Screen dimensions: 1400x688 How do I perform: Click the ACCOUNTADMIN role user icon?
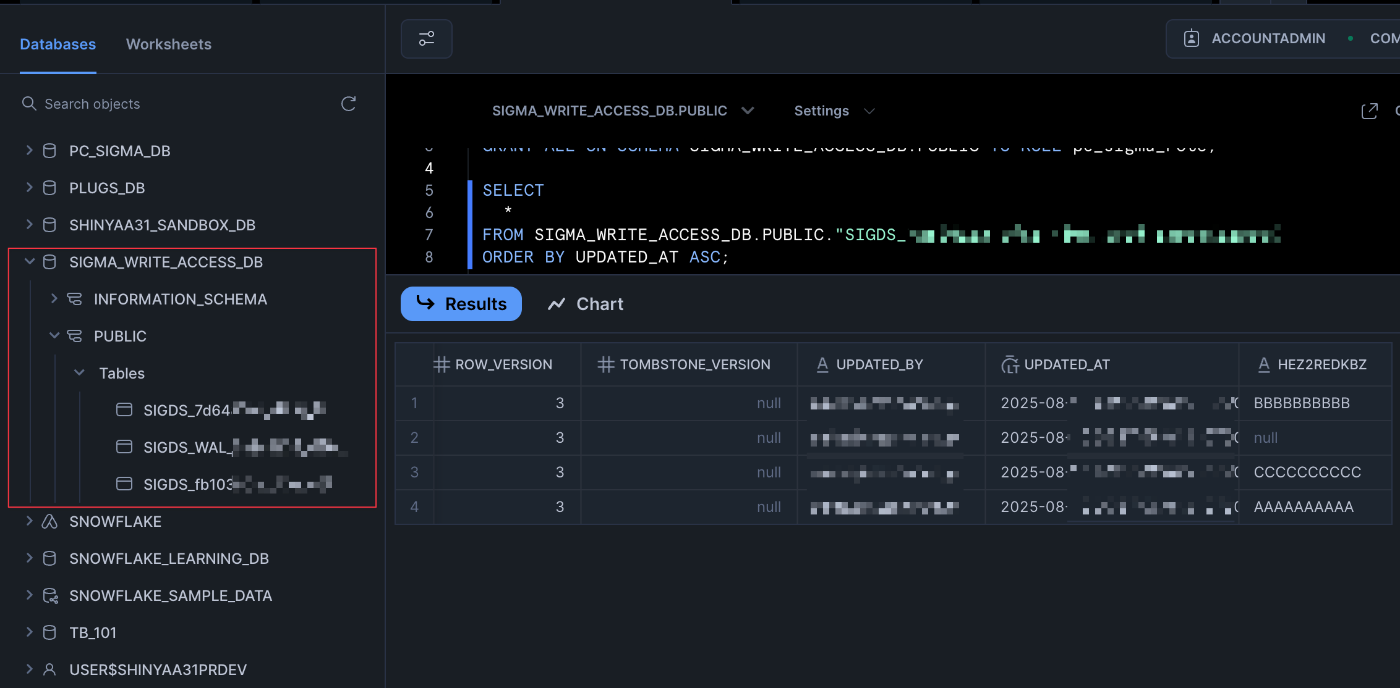pos(1191,38)
